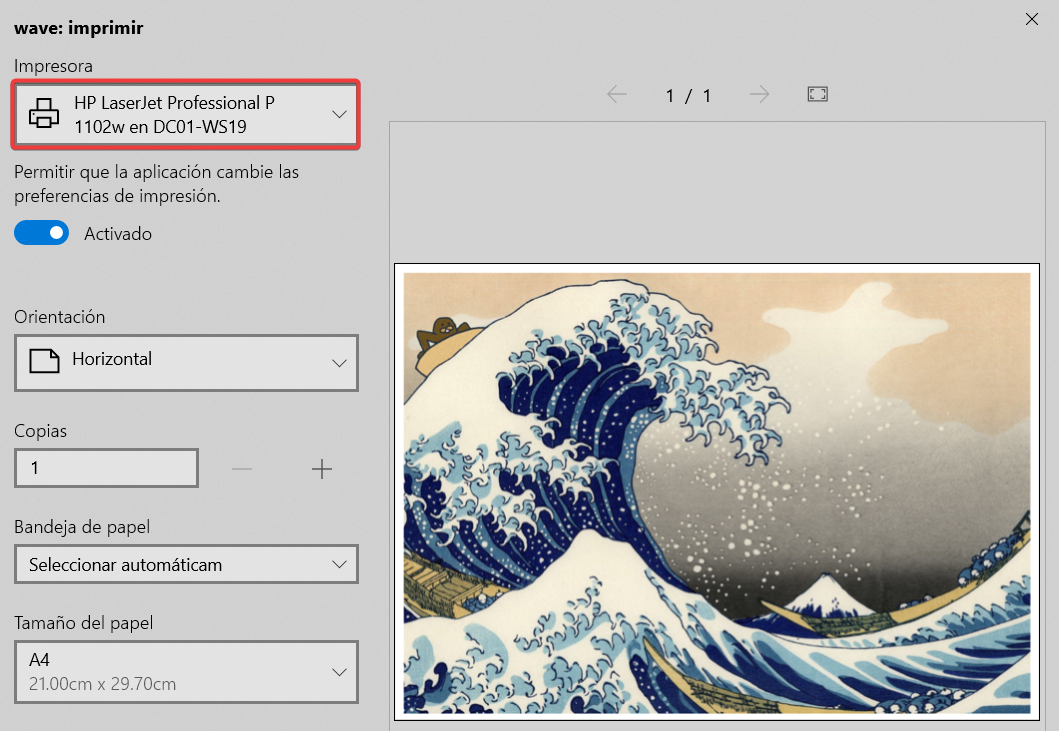Decrease copies with the minus button
This screenshot has height=731, width=1059.
coord(242,469)
